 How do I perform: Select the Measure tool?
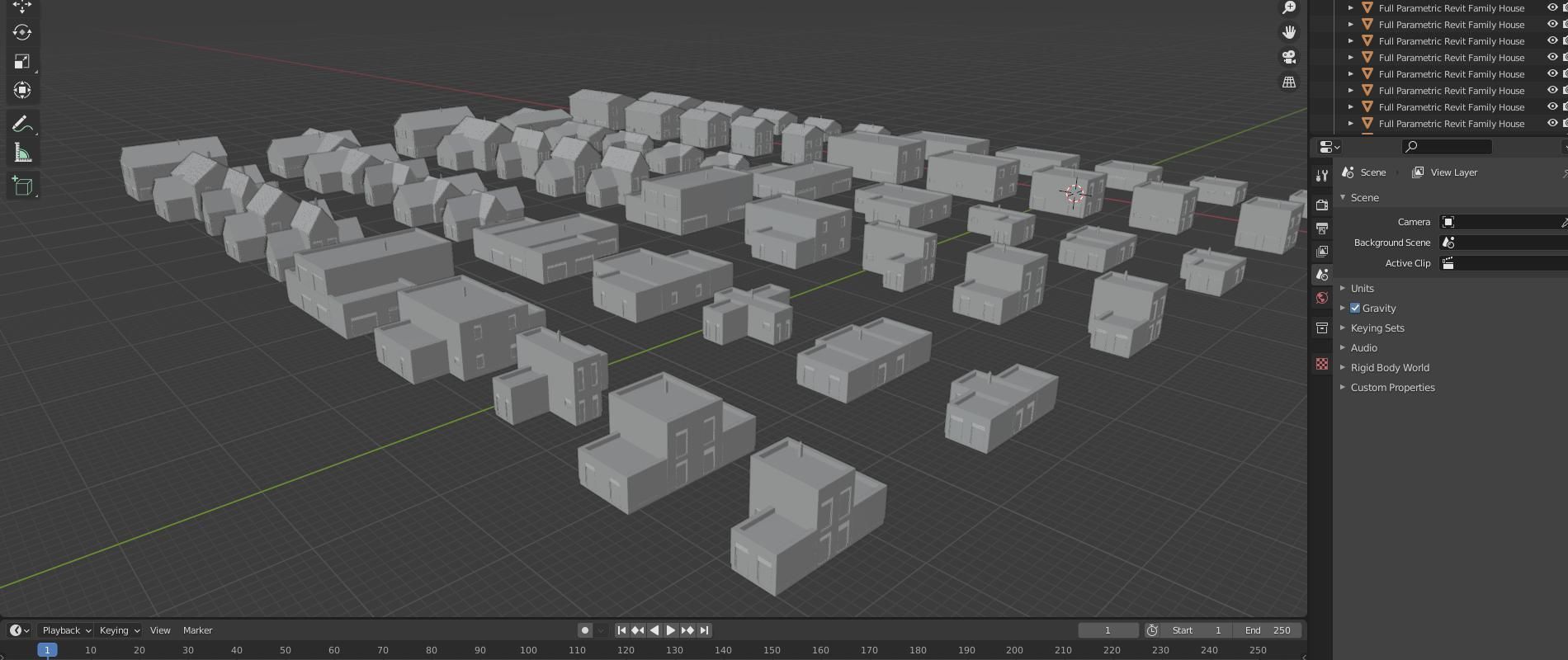coord(22,153)
